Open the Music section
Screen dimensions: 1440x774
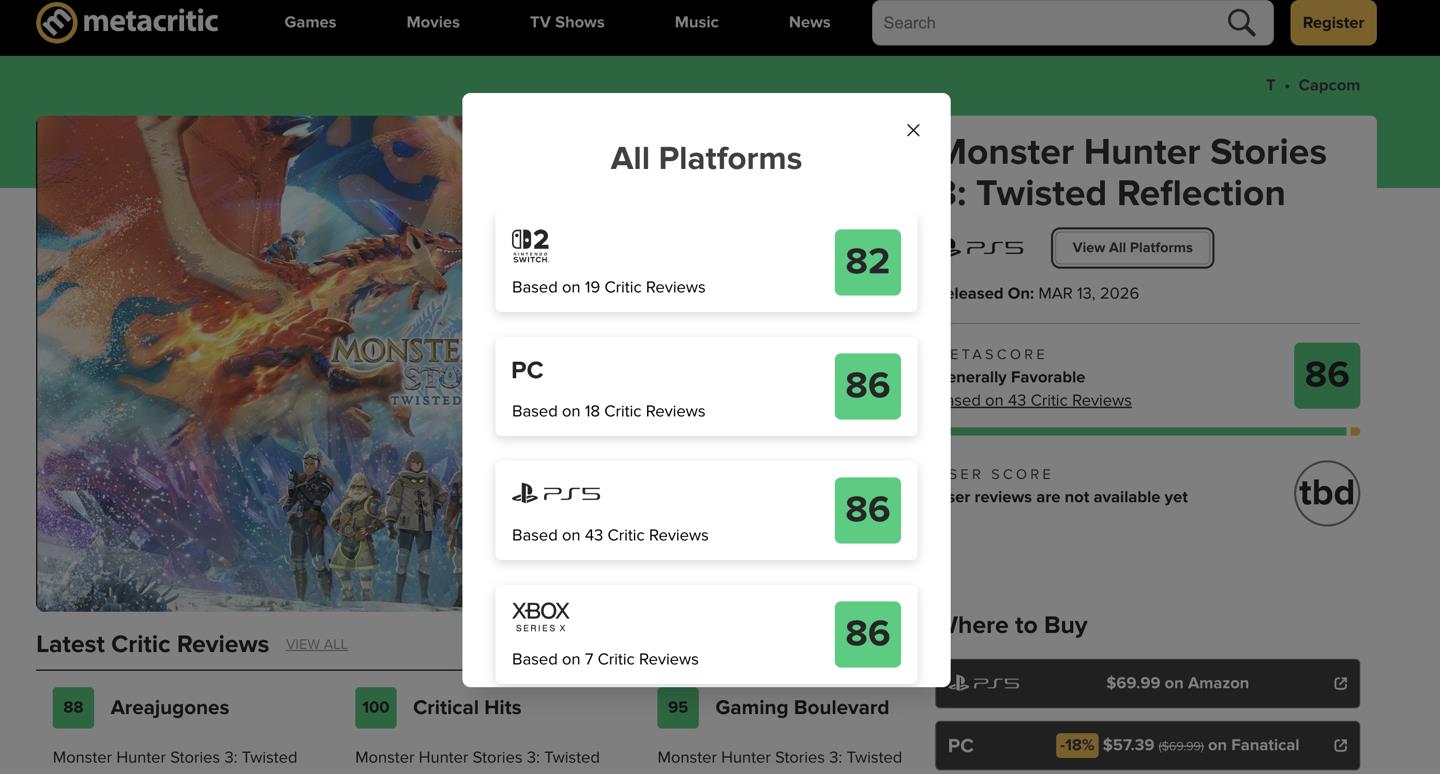696,22
